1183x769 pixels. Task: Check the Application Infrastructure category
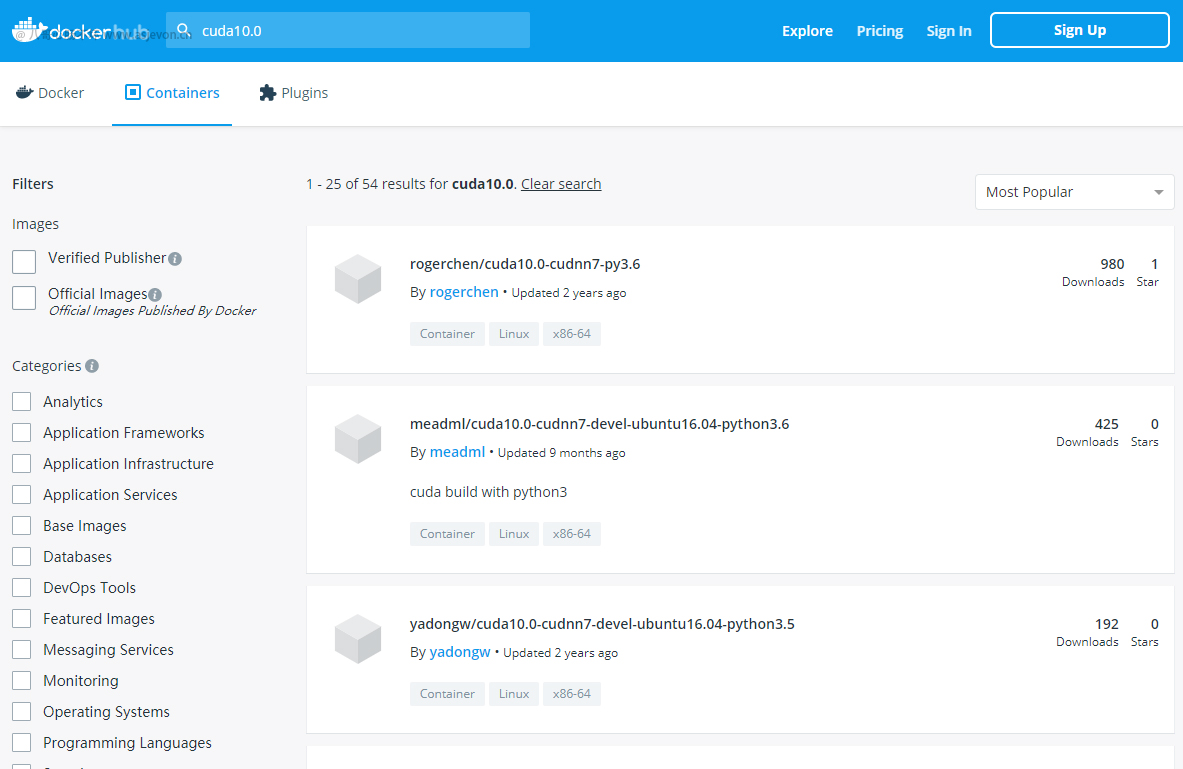point(22,463)
